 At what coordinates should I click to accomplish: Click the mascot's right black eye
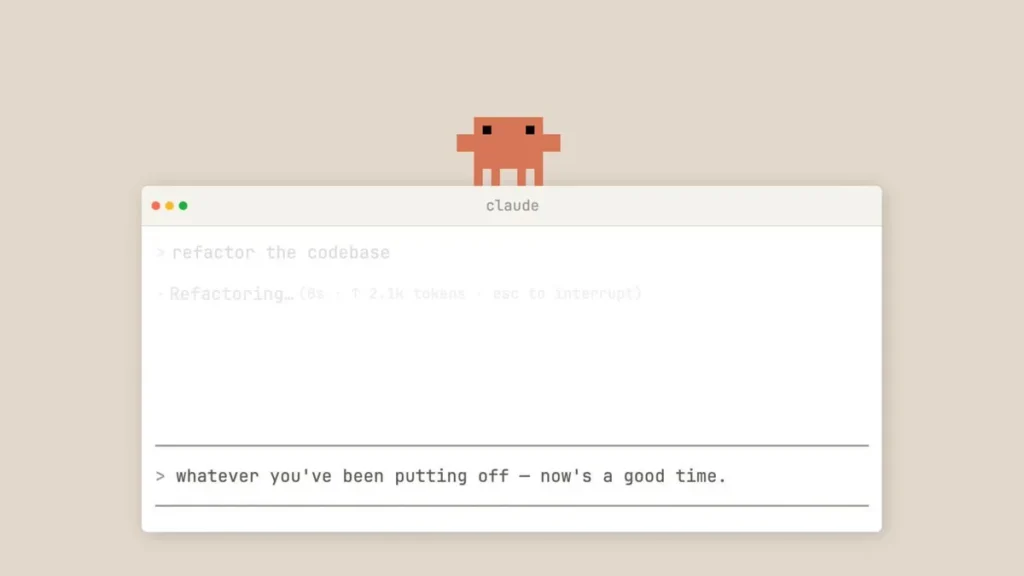(x=530, y=130)
